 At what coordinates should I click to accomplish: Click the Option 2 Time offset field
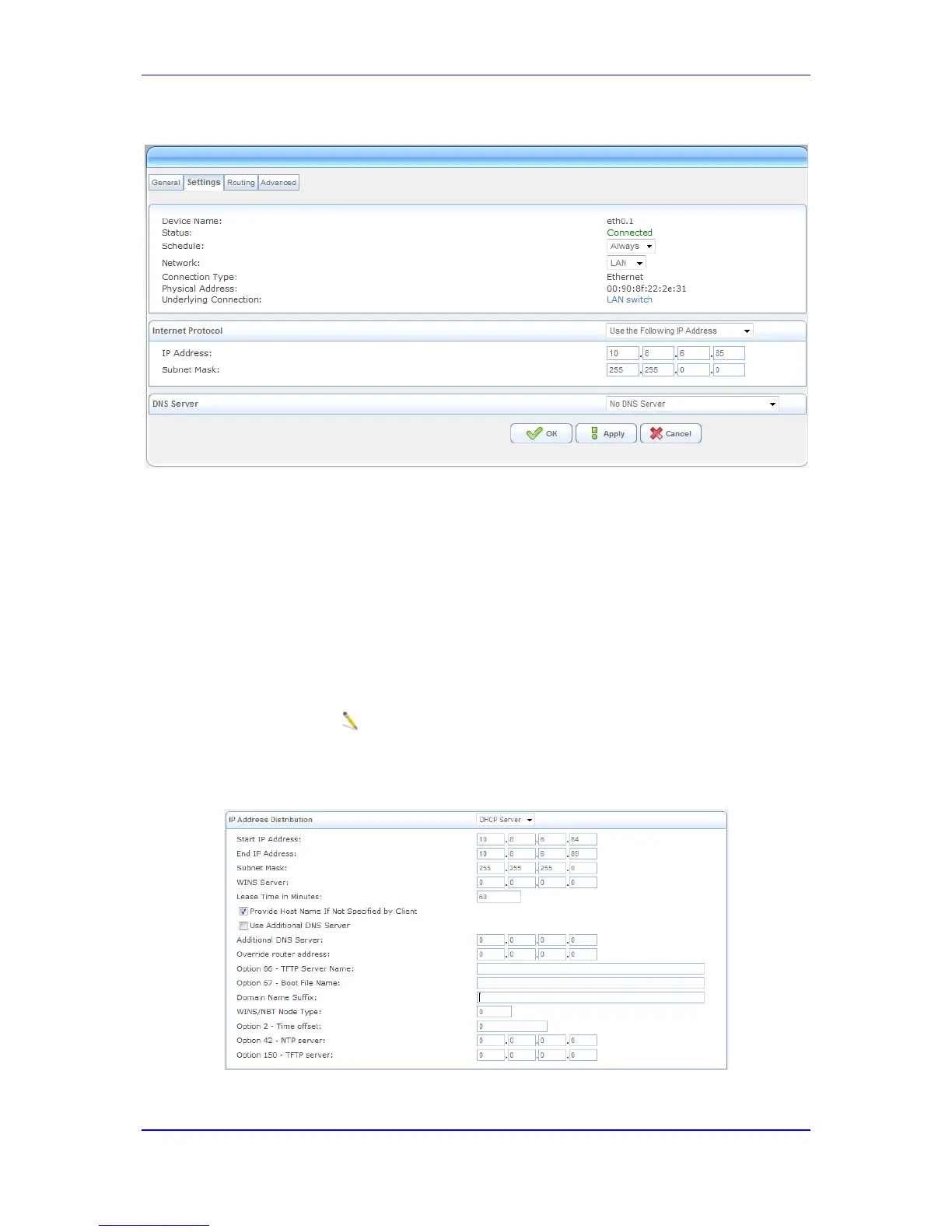(512, 1027)
